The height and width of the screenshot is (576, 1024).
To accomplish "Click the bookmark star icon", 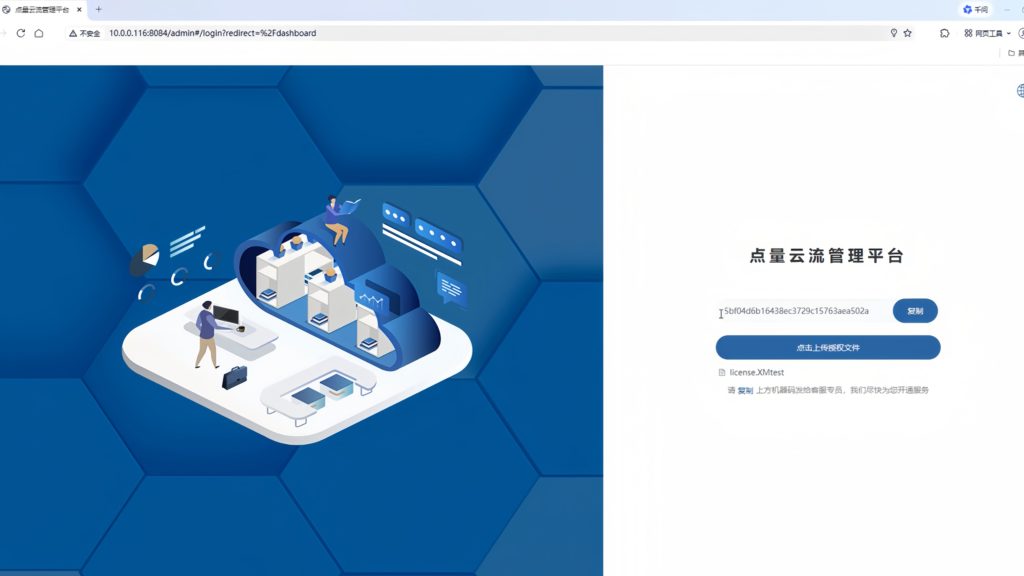I will coord(908,33).
